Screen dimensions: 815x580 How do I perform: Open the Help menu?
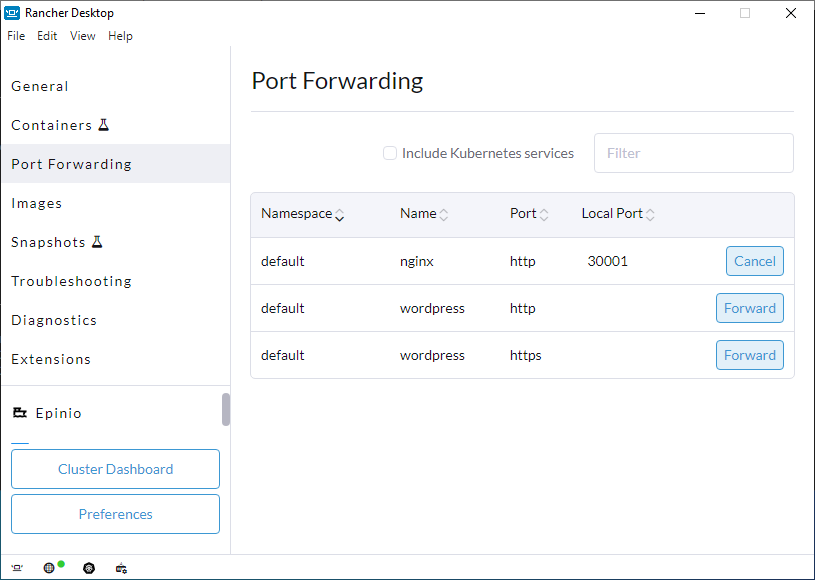coord(121,36)
